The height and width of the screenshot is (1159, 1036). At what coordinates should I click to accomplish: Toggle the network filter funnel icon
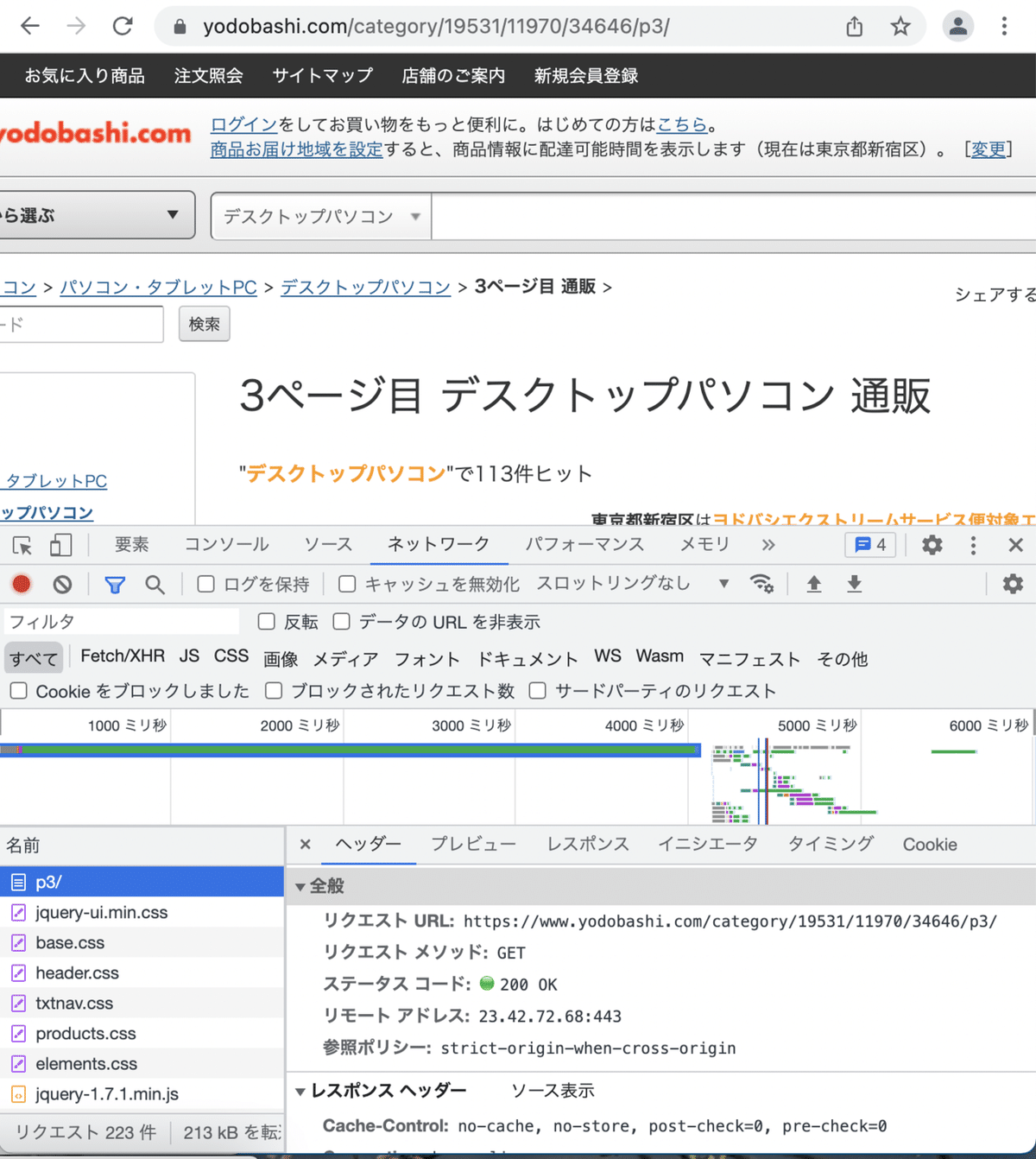point(115,585)
